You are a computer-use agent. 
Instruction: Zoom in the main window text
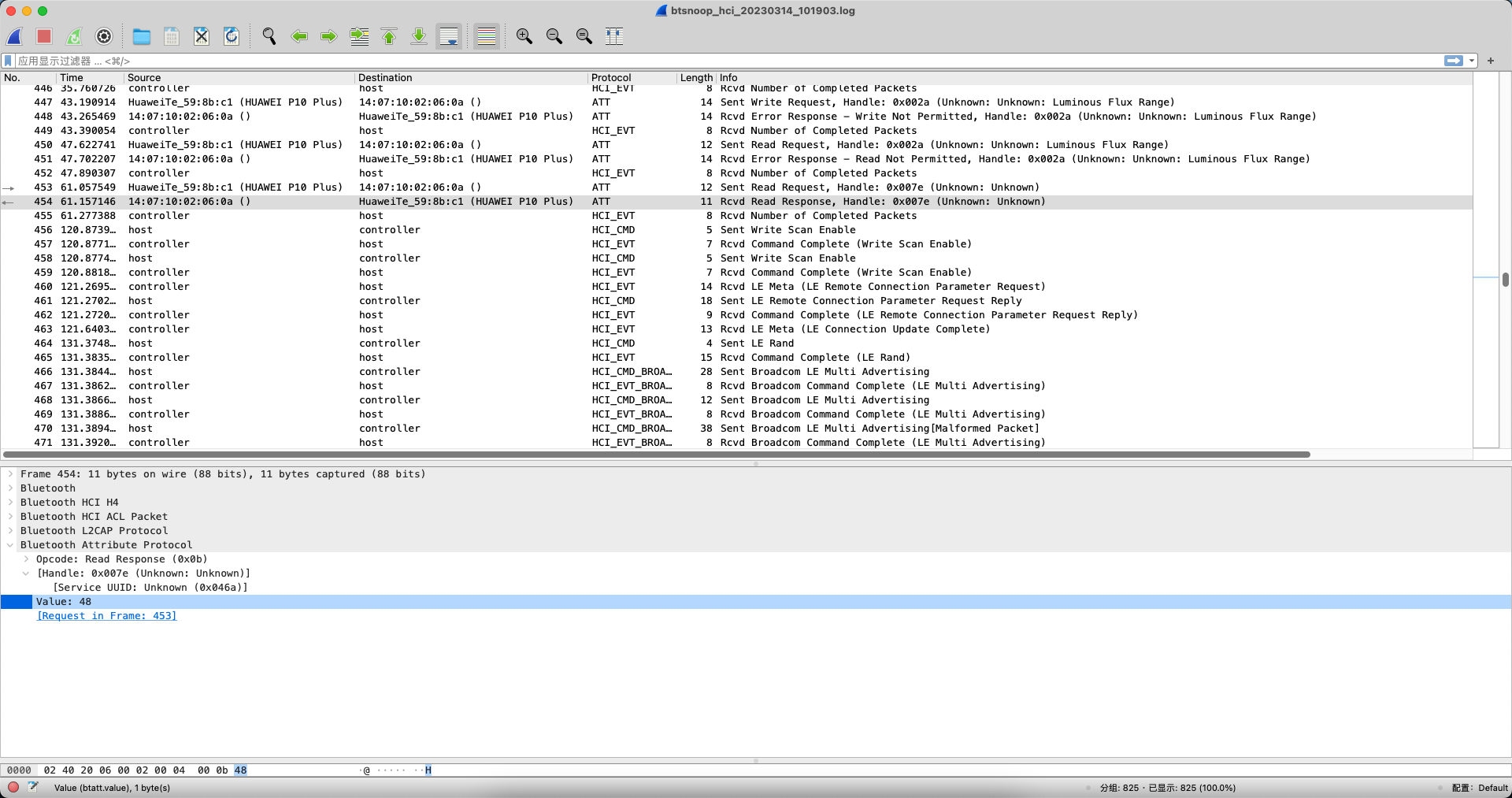tap(524, 36)
